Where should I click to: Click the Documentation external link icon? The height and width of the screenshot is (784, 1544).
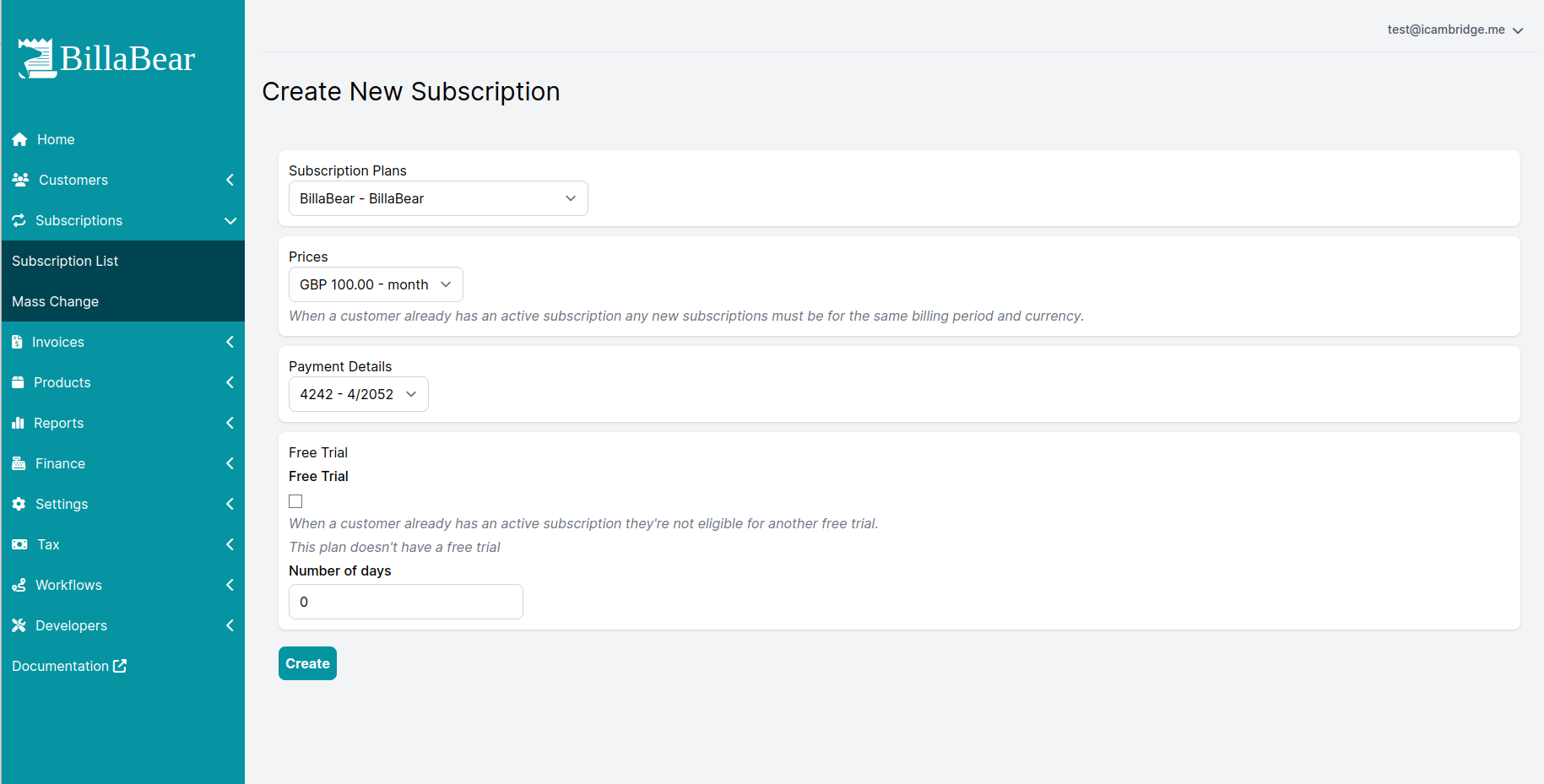120,666
